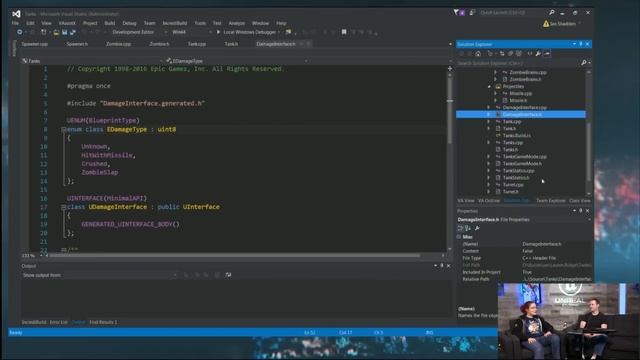640x360 pixels.
Task: Open the View menu
Action: 46,23
